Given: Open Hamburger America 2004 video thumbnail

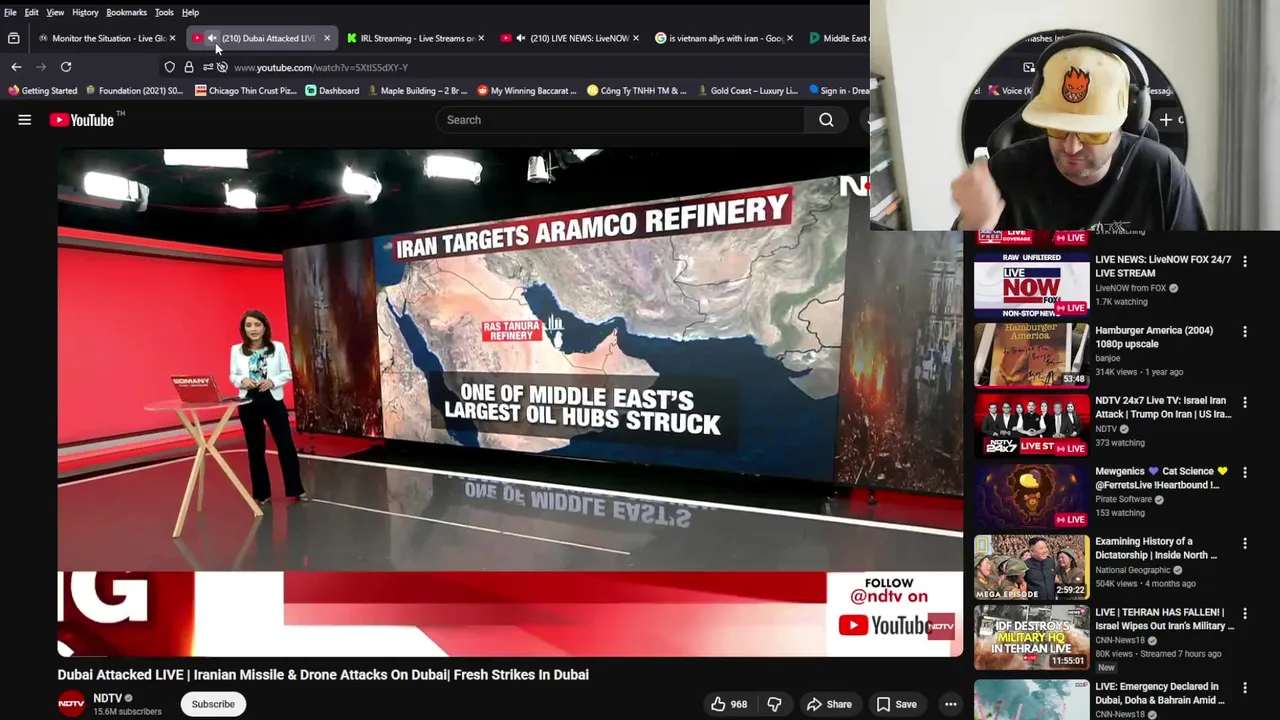Looking at the screenshot, I should (x=1032, y=354).
